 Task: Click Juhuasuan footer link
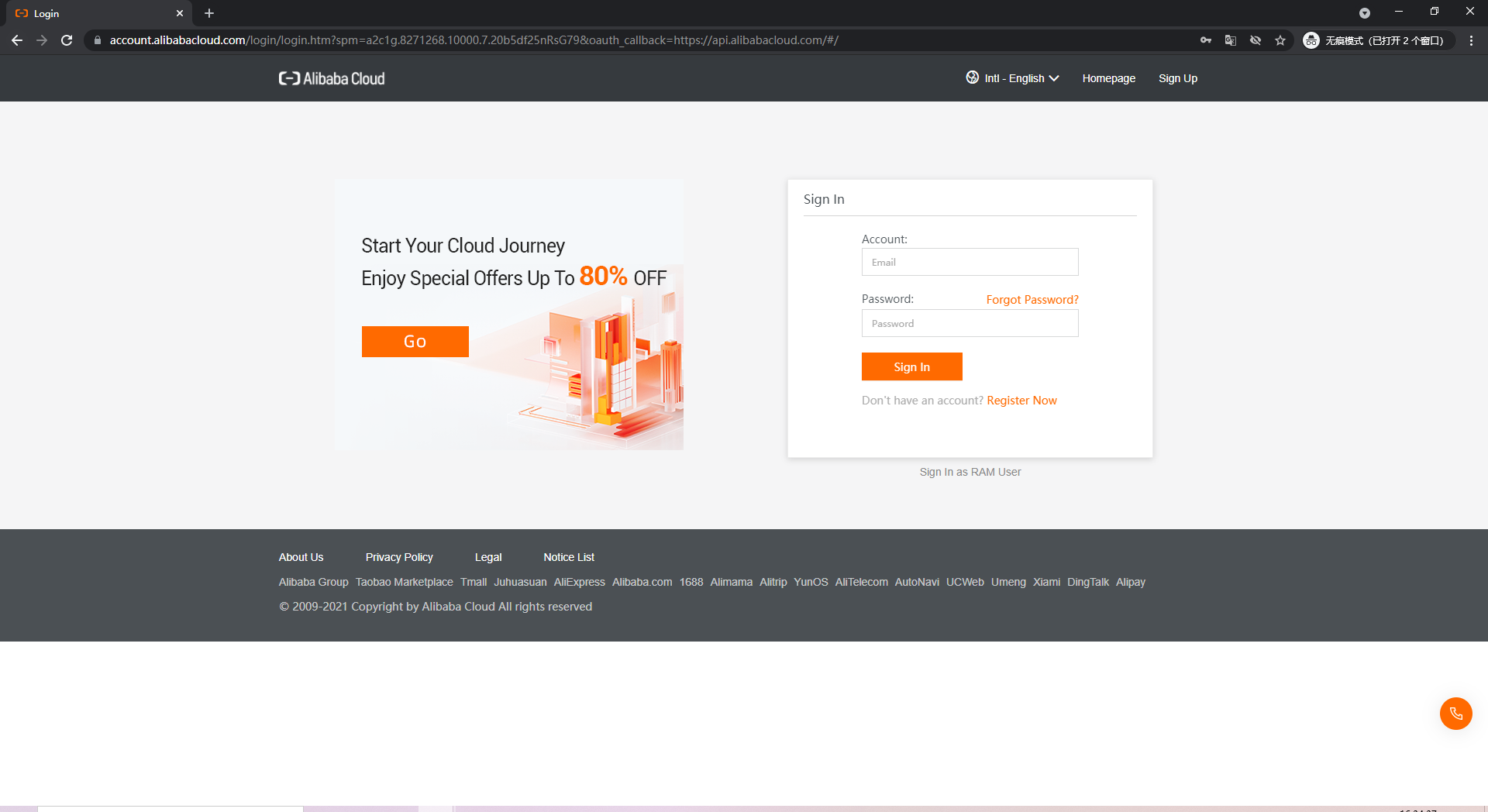520,582
